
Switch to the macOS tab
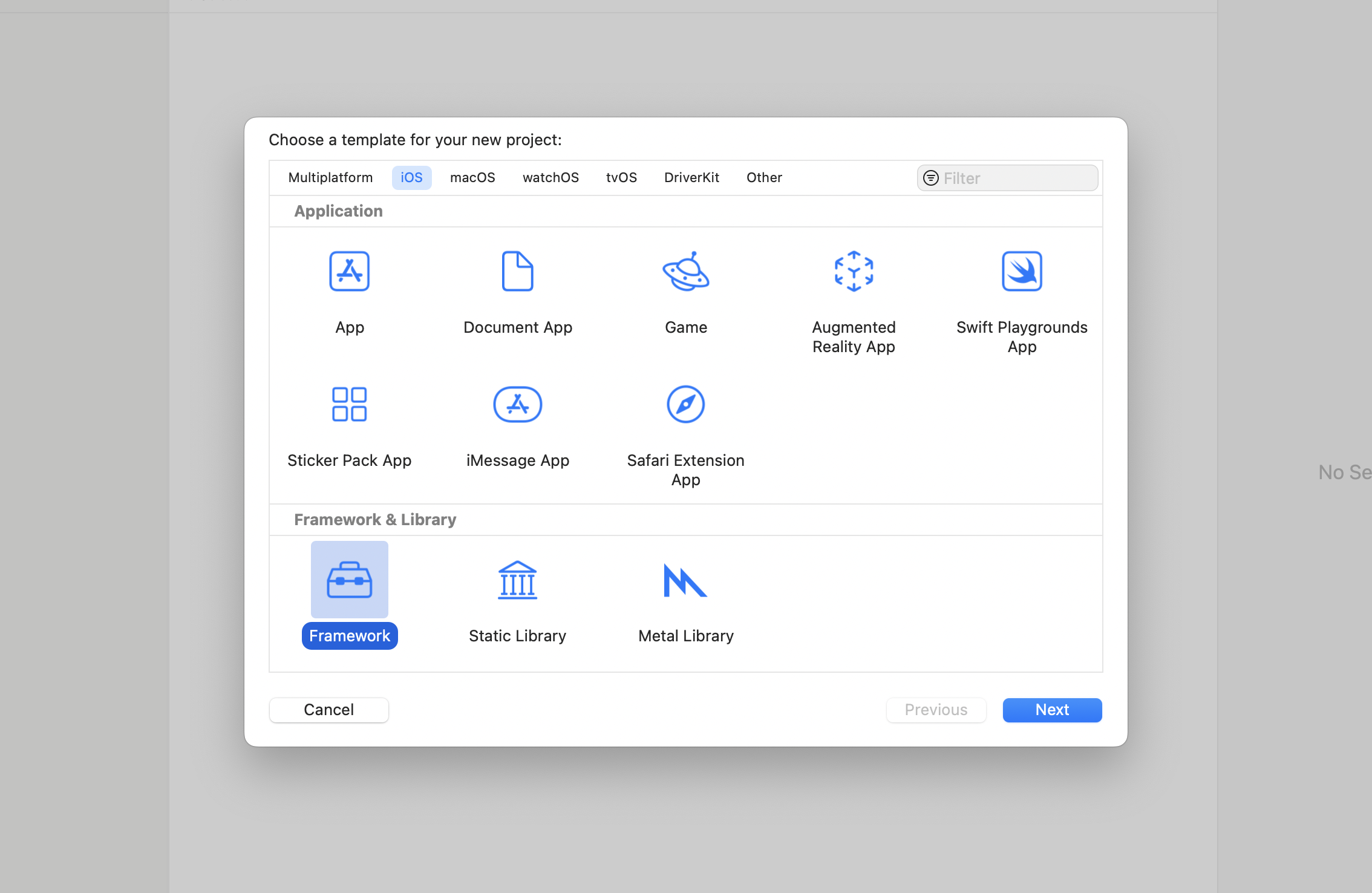pyautogui.click(x=472, y=177)
